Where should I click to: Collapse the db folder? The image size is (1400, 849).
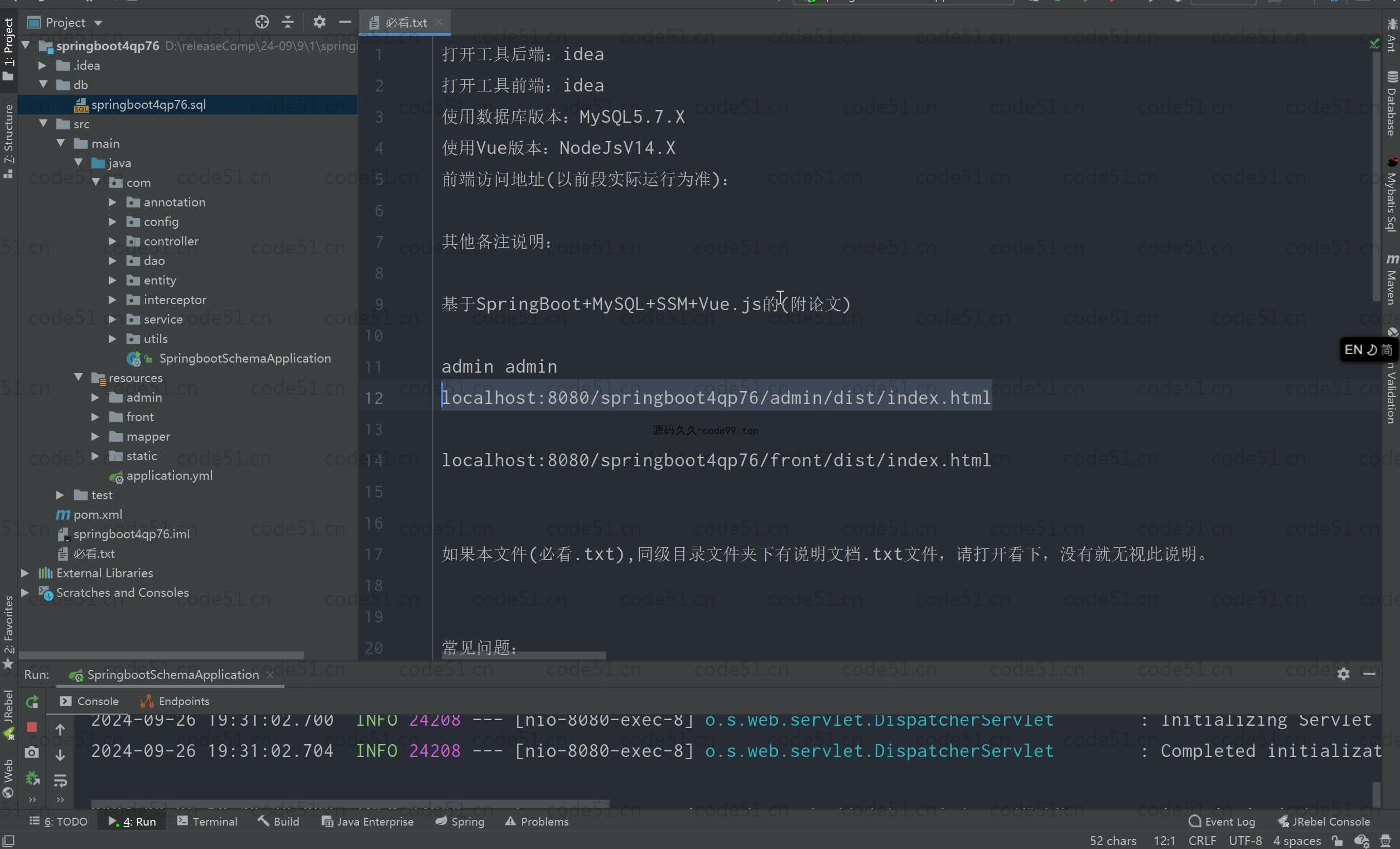[43, 85]
